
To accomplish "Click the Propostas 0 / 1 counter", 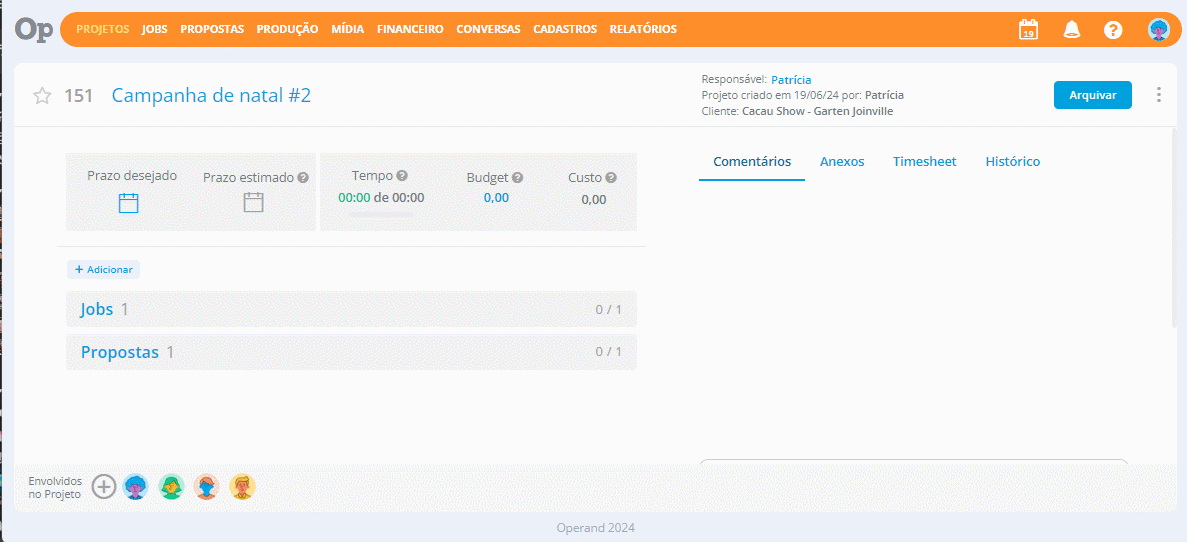I will (x=608, y=352).
